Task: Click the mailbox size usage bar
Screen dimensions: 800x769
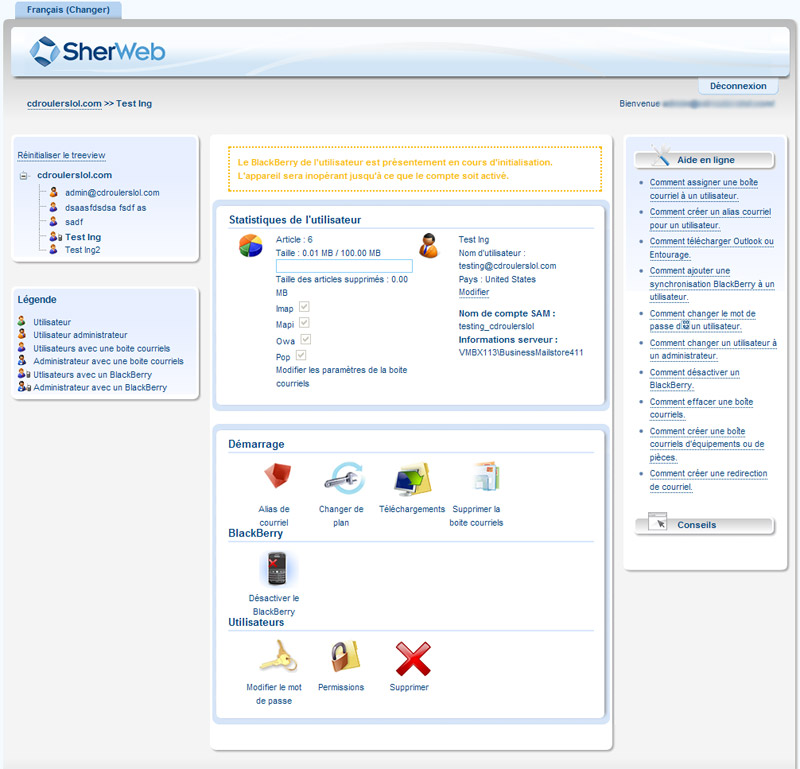Action: click(344, 266)
